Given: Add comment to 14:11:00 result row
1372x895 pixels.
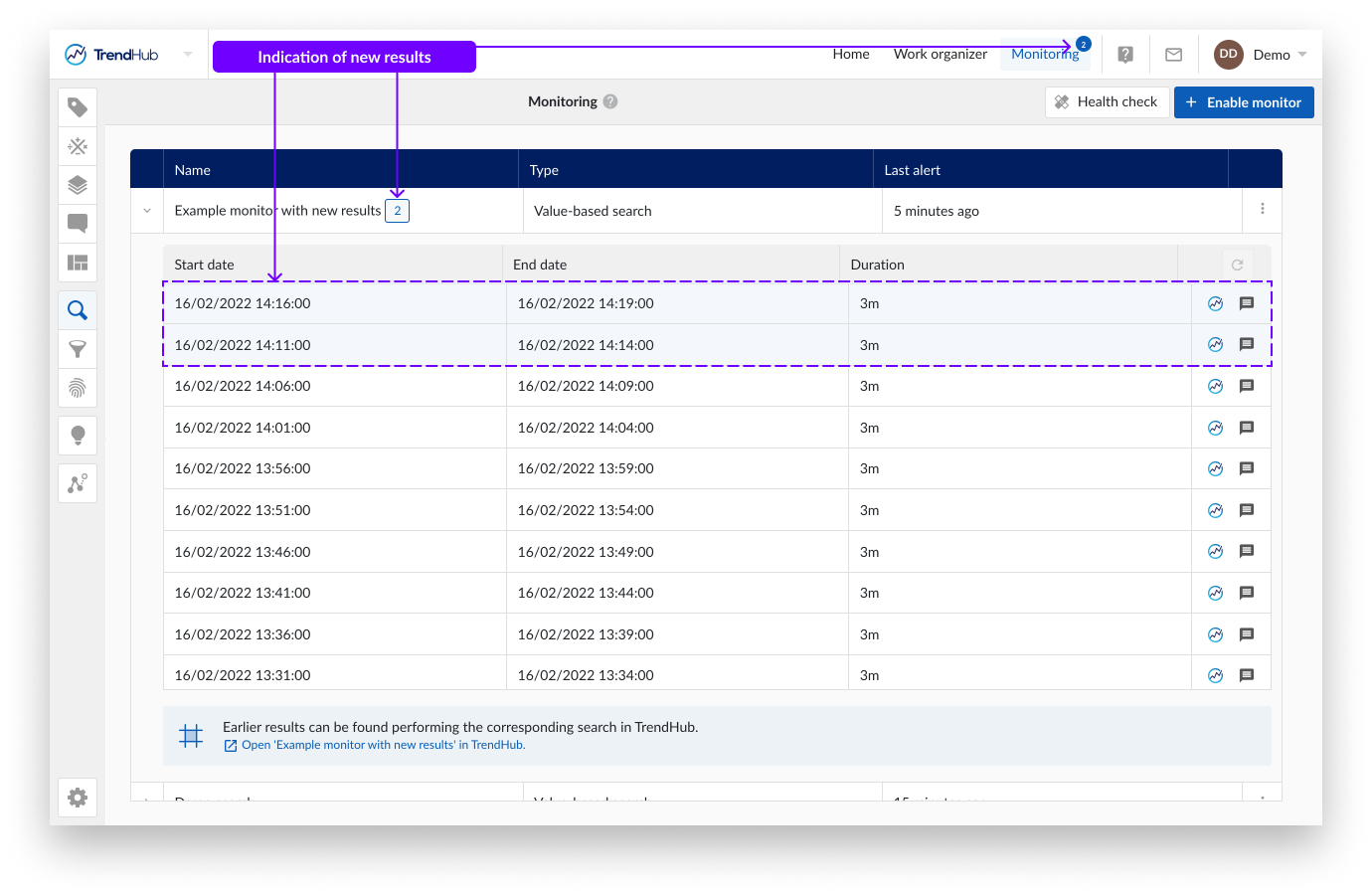Looking at the screenshot, I should tap(1247, 345).
